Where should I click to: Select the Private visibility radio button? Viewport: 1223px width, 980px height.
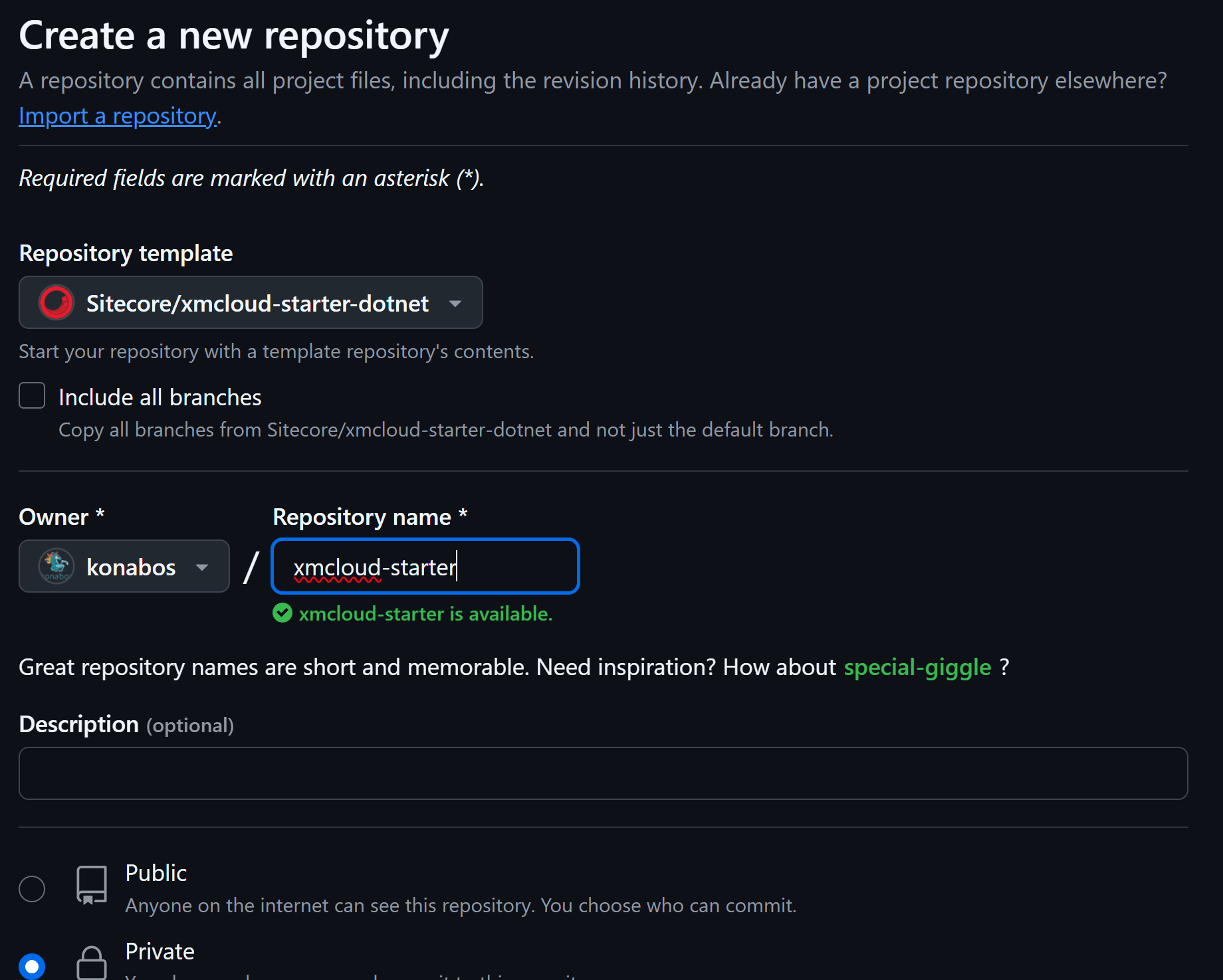tap(32, 966)
